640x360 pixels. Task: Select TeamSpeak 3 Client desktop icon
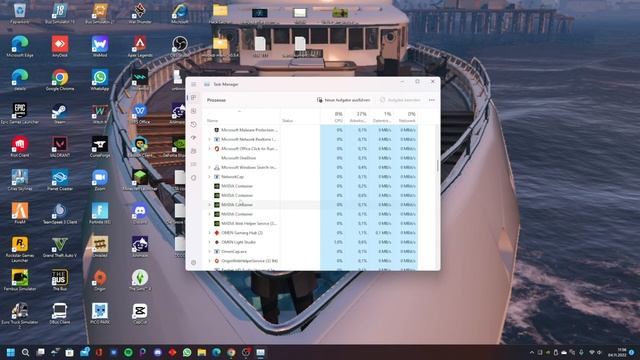click(x=60, y=214)
